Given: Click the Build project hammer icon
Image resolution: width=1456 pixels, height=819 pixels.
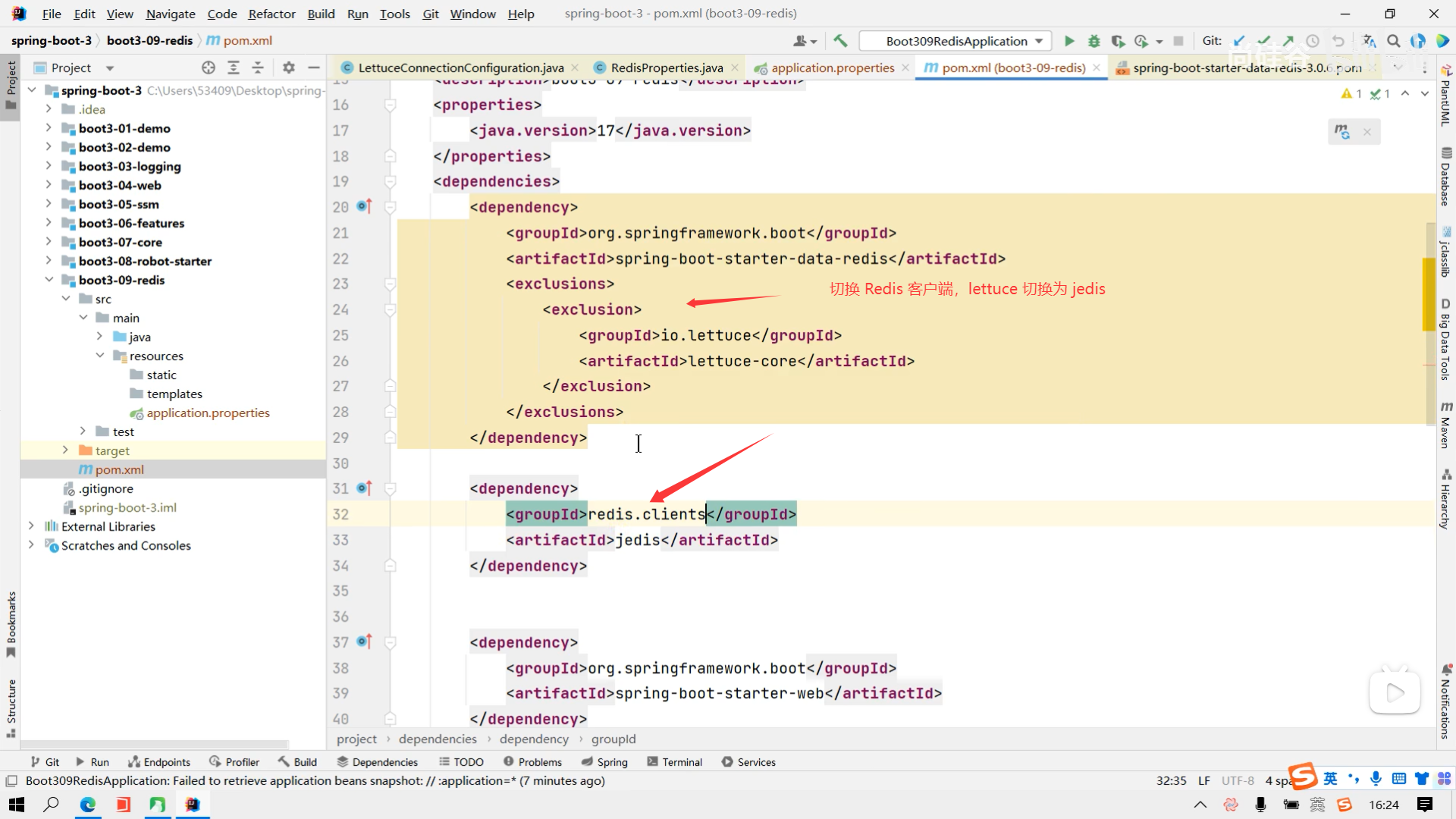Looking at the screenshot, I should click(x=840, y=41).
